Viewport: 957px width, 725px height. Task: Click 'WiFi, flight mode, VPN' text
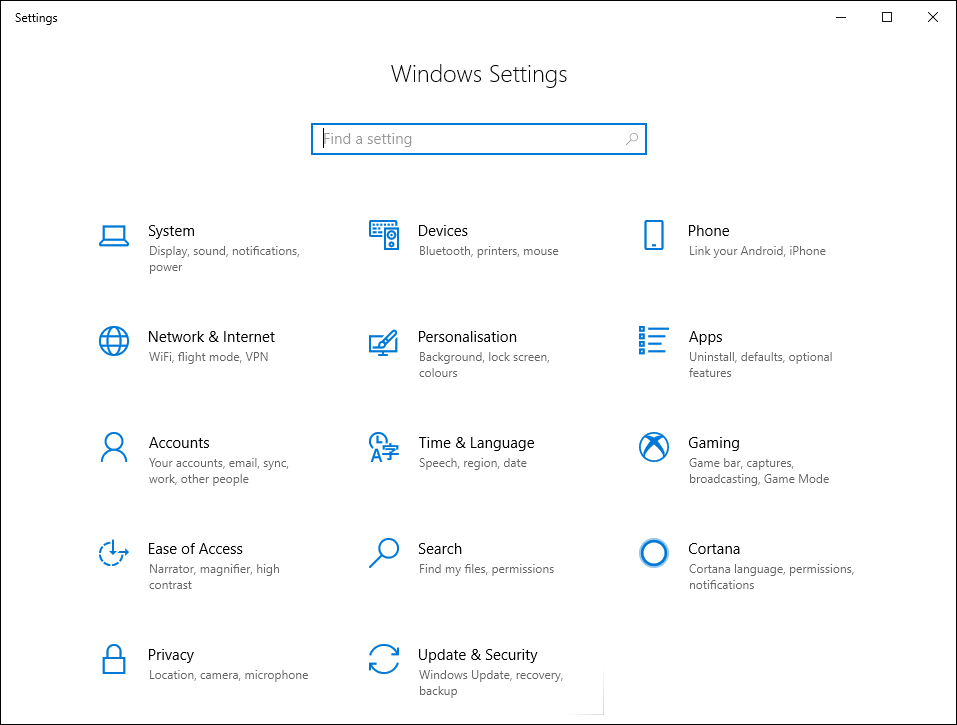(208, 357)
